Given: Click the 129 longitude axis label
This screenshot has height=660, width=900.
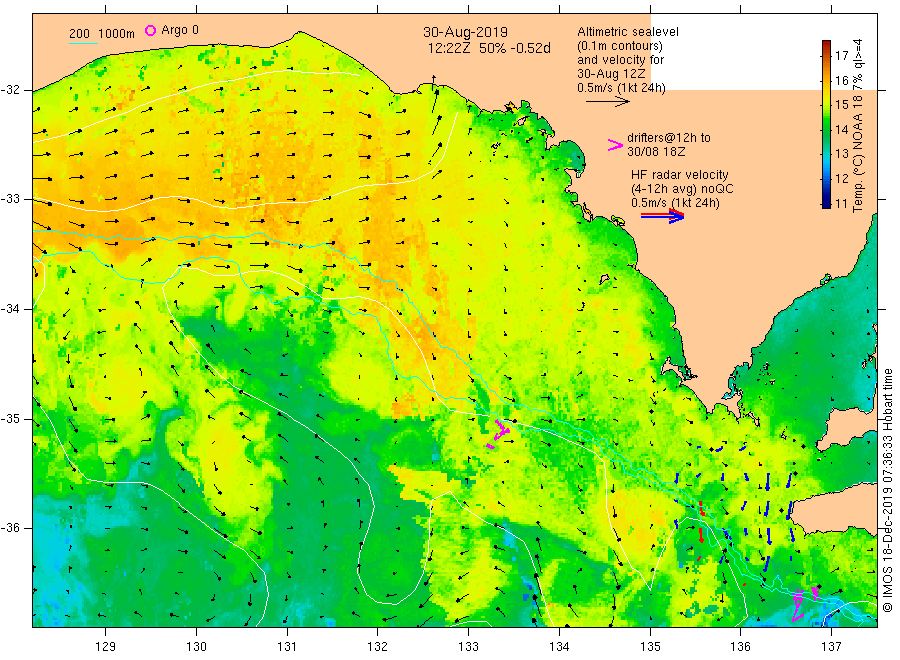Looking at the screenshot, I should 106,647.
